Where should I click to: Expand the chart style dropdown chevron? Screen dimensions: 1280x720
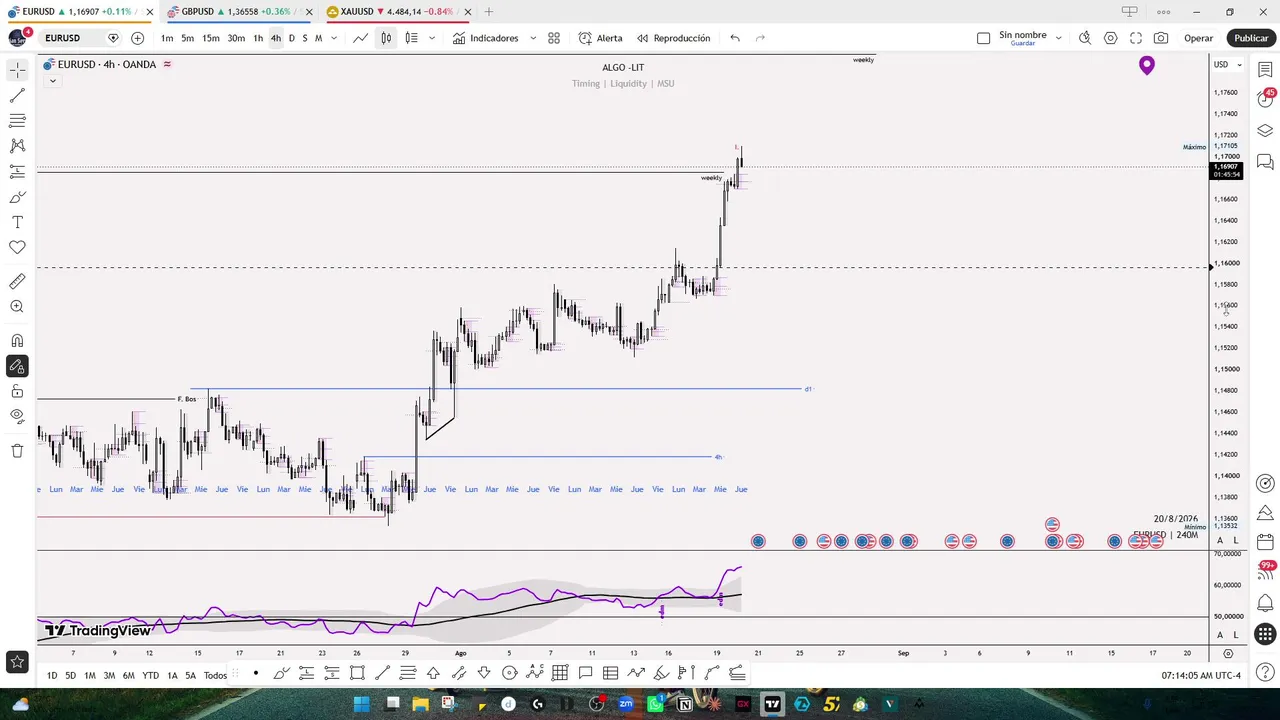[x=432, y=38]
